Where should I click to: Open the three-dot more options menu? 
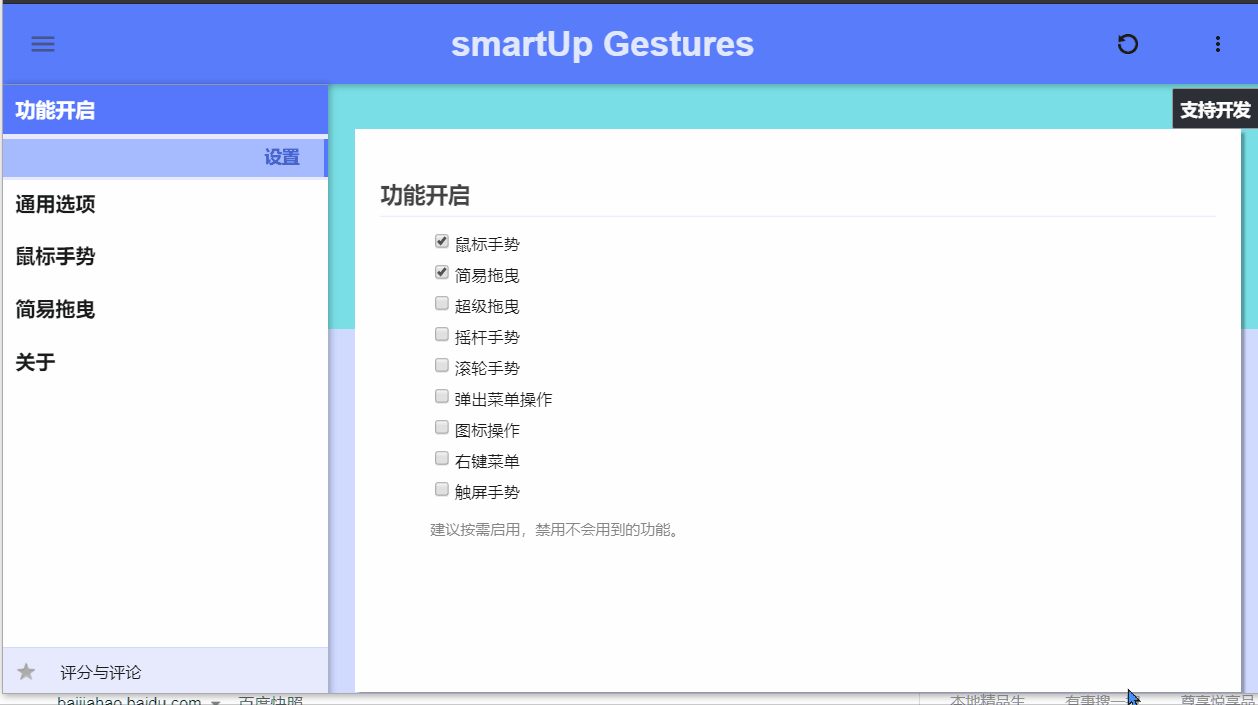[x=1217, y=44]
